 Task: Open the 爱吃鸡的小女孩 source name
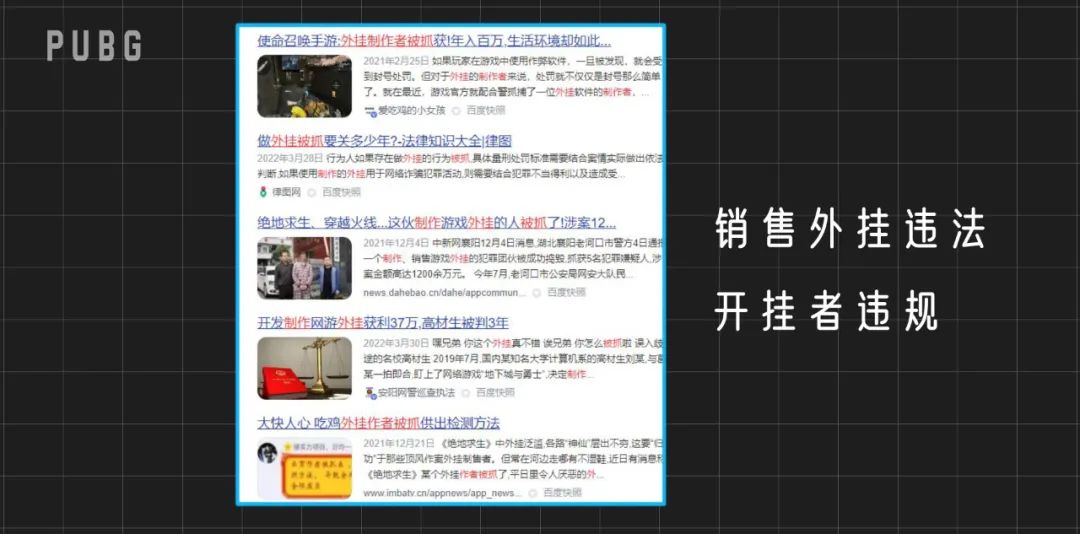(412, 110)
